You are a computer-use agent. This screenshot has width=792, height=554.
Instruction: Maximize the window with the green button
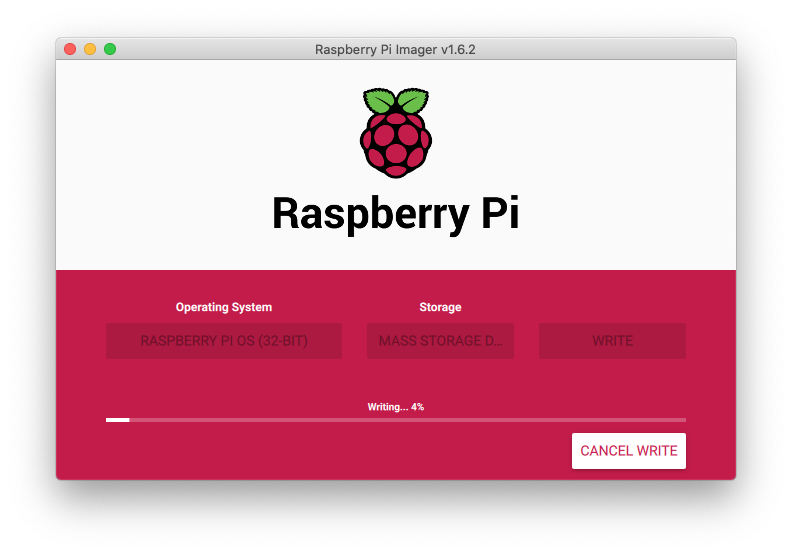tap(110, 49)
